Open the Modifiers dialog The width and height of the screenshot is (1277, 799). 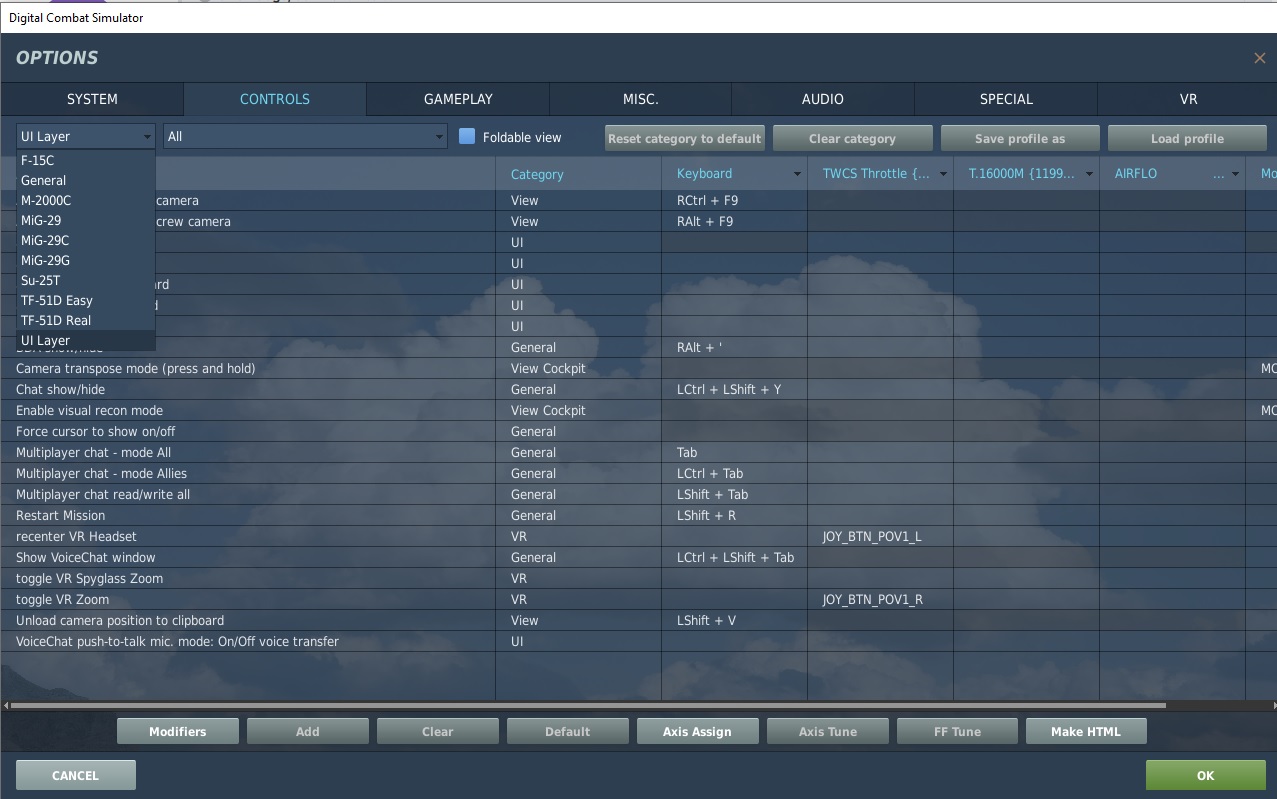[178, 731]
